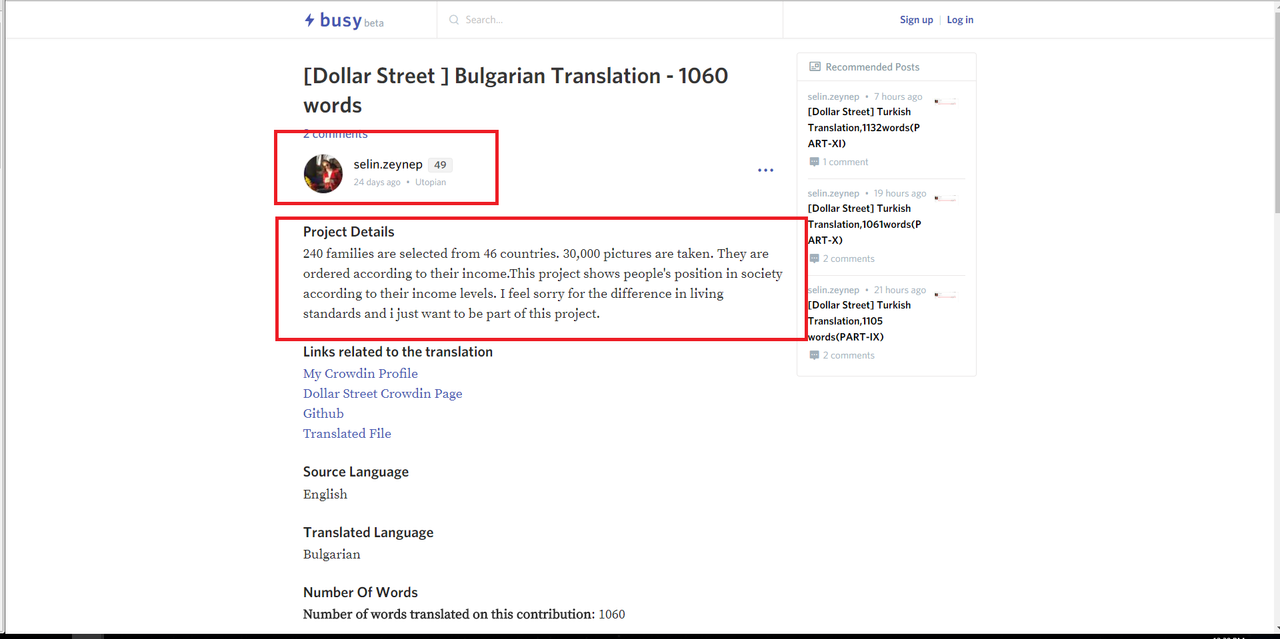Click the search magnifier icon

(x=454, y=20)
